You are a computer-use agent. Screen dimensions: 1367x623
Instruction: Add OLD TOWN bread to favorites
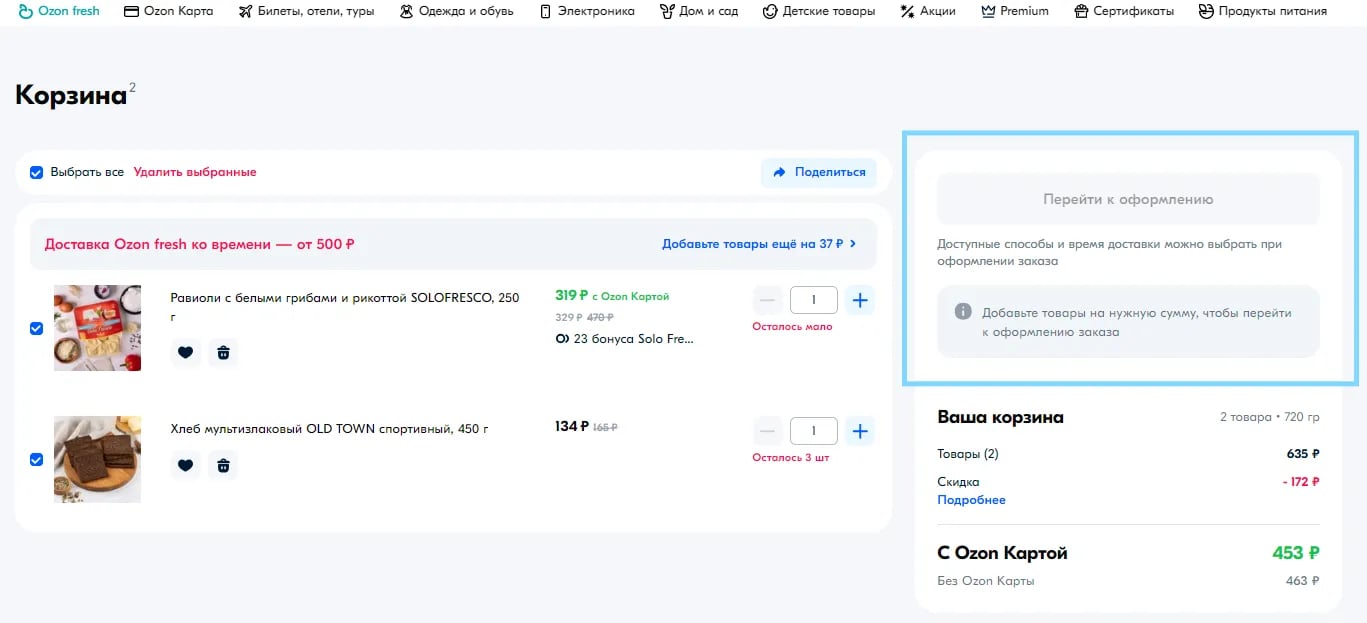tap(185, 465)
